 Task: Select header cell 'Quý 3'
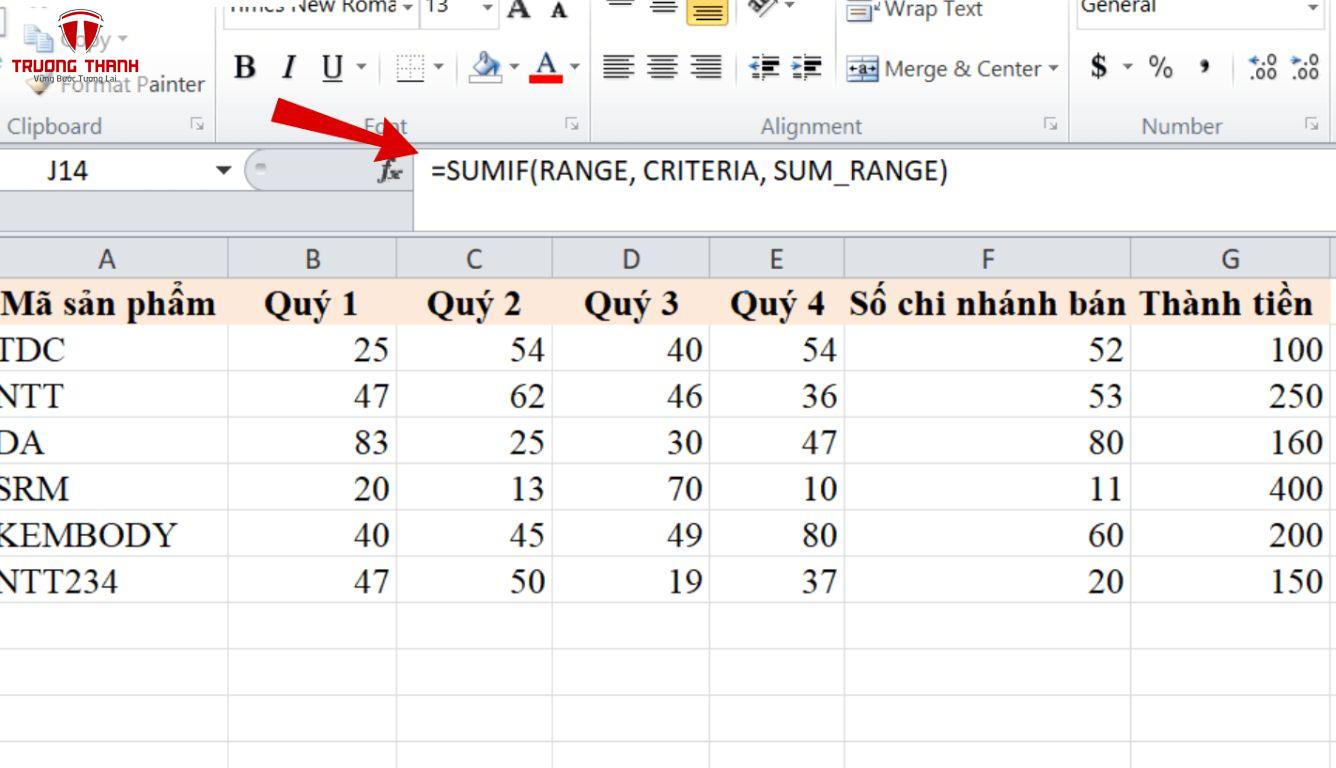[630, 303]
